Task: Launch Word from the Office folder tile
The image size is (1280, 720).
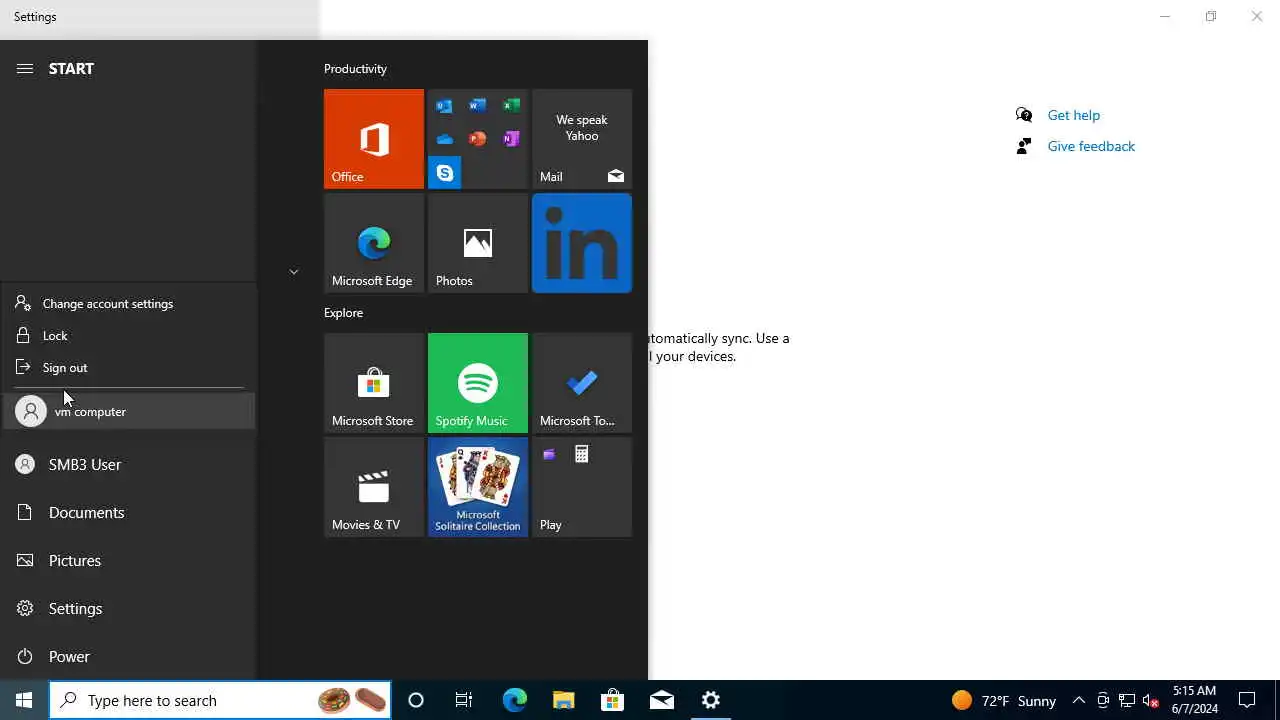Action: pyautogui.click(x=478, y=106)
